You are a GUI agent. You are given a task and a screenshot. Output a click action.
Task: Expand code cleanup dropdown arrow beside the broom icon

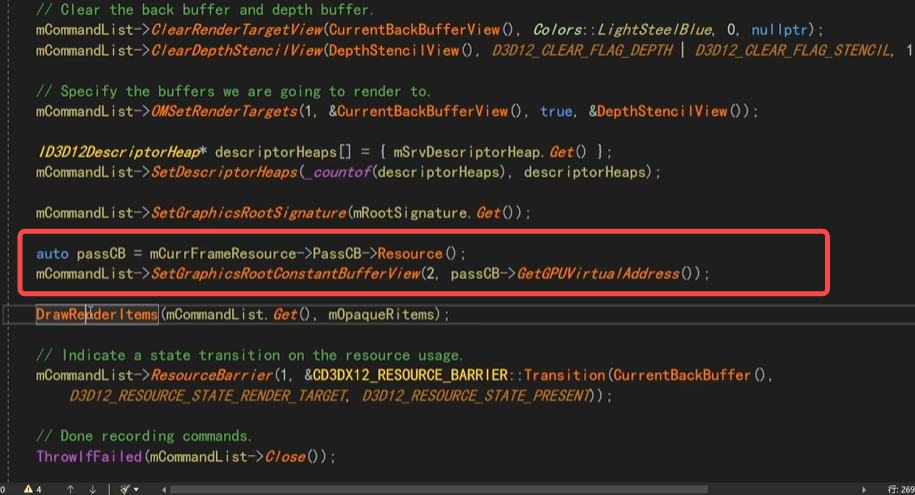click(x=136, y=489)
